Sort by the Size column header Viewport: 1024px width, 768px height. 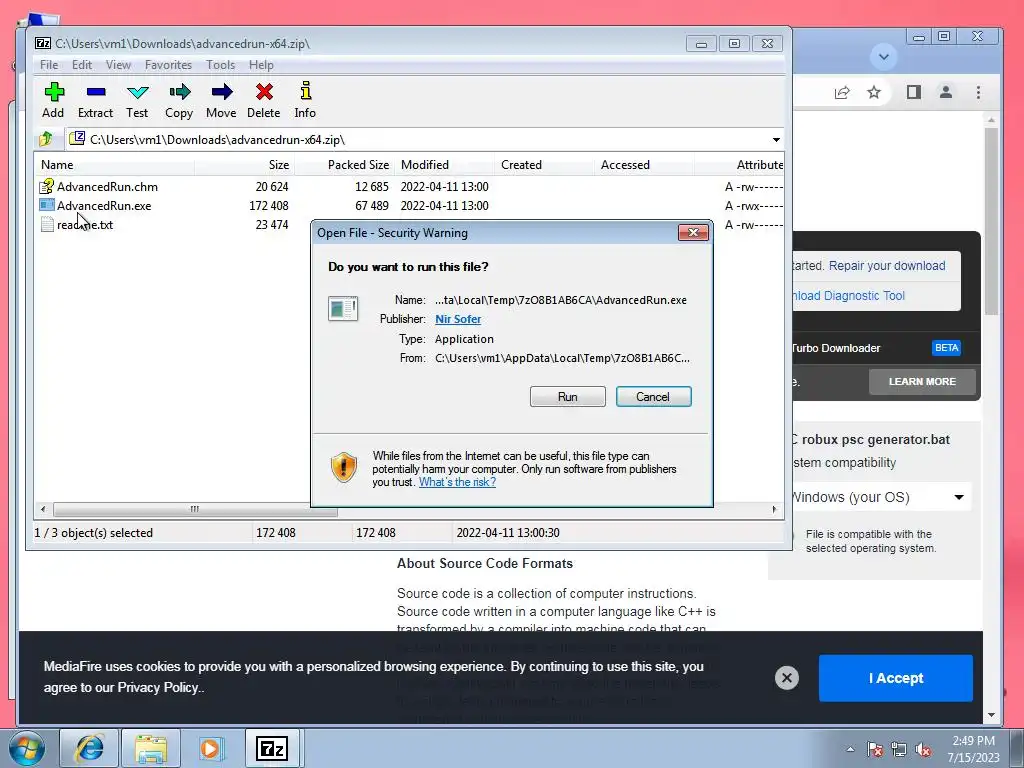click(244, 165)
